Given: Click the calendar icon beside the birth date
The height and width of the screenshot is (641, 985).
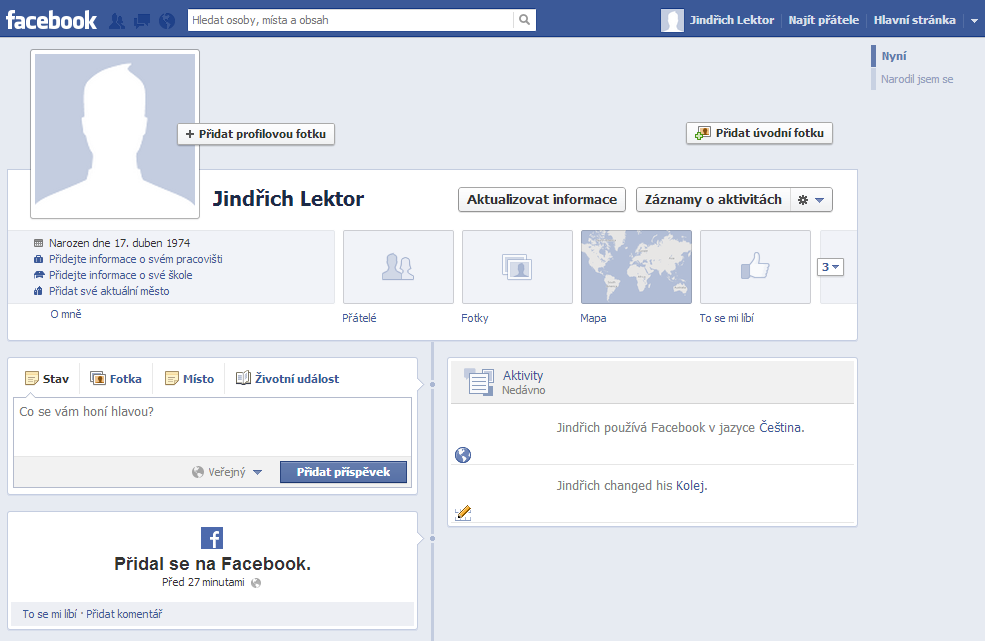Looking at the screenshot, I should click(x=38, y=243).
